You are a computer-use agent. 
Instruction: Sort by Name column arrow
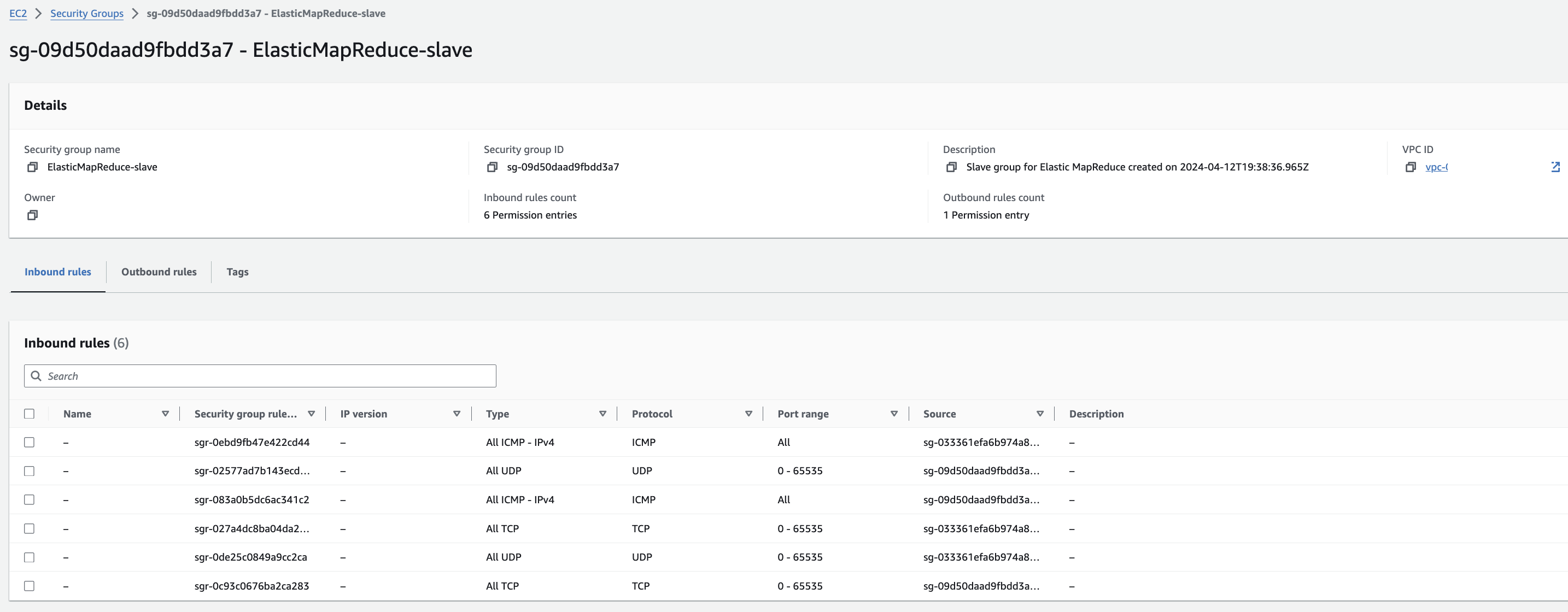(165, 414)
